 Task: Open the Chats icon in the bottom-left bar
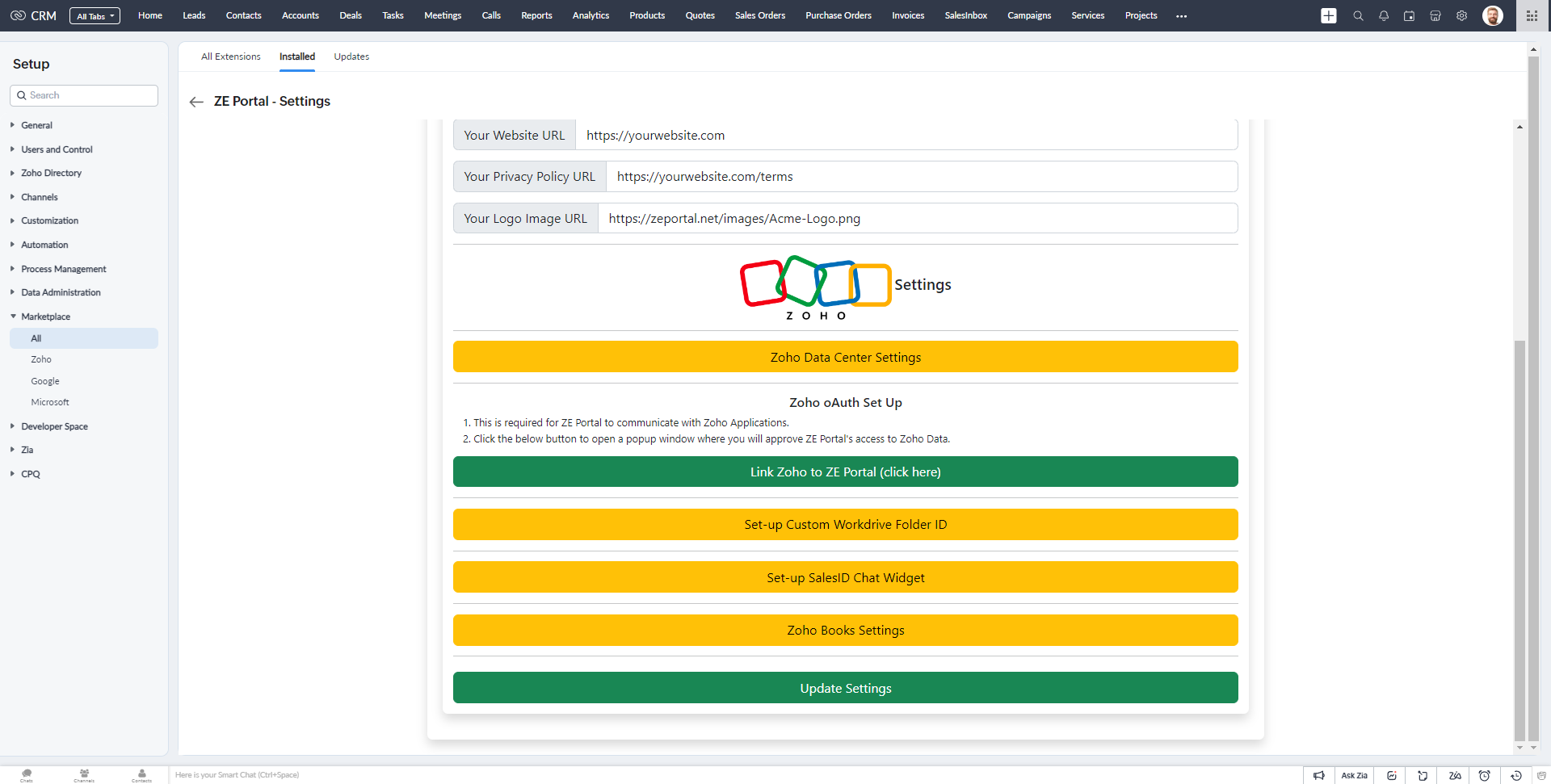point(27,775)
